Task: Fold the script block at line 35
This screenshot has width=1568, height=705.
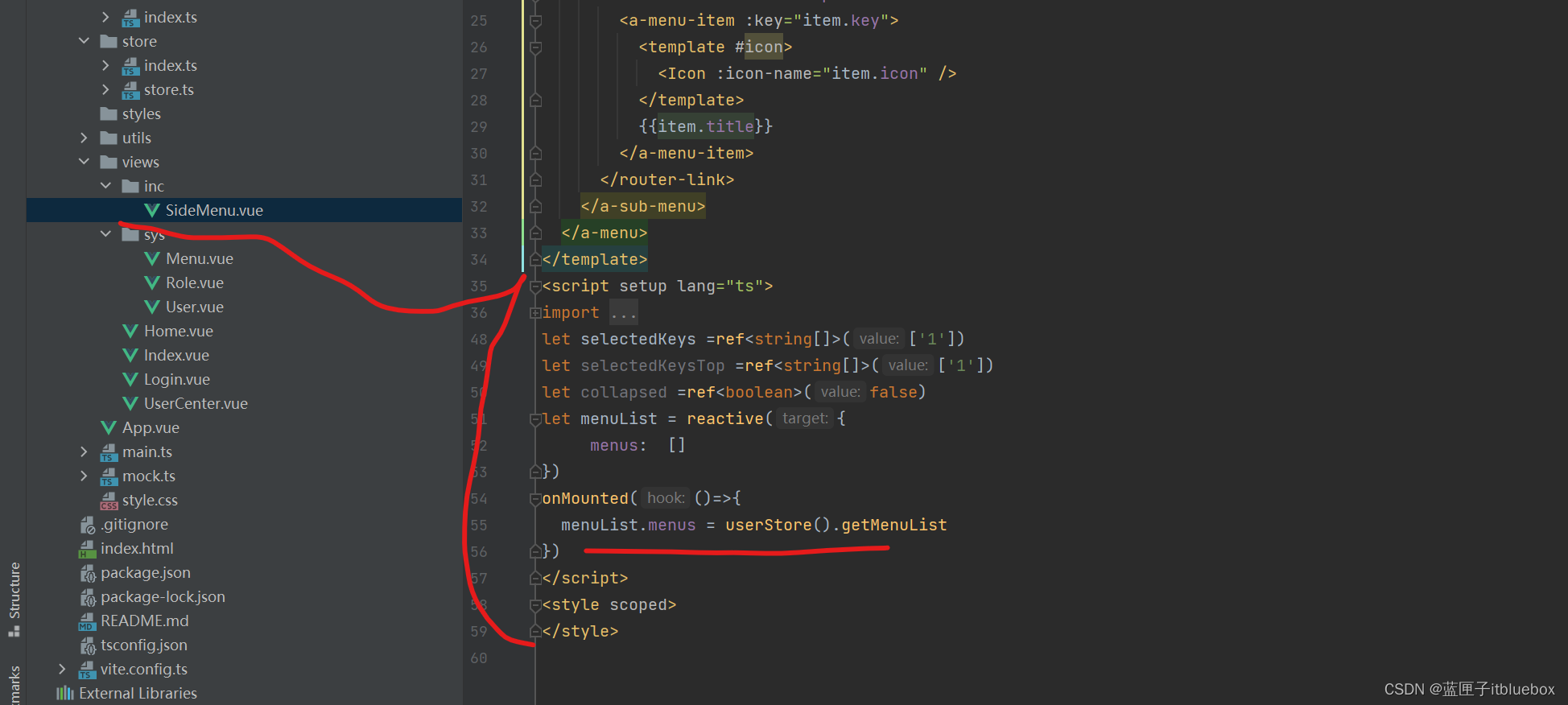Action: coord(535,287)
